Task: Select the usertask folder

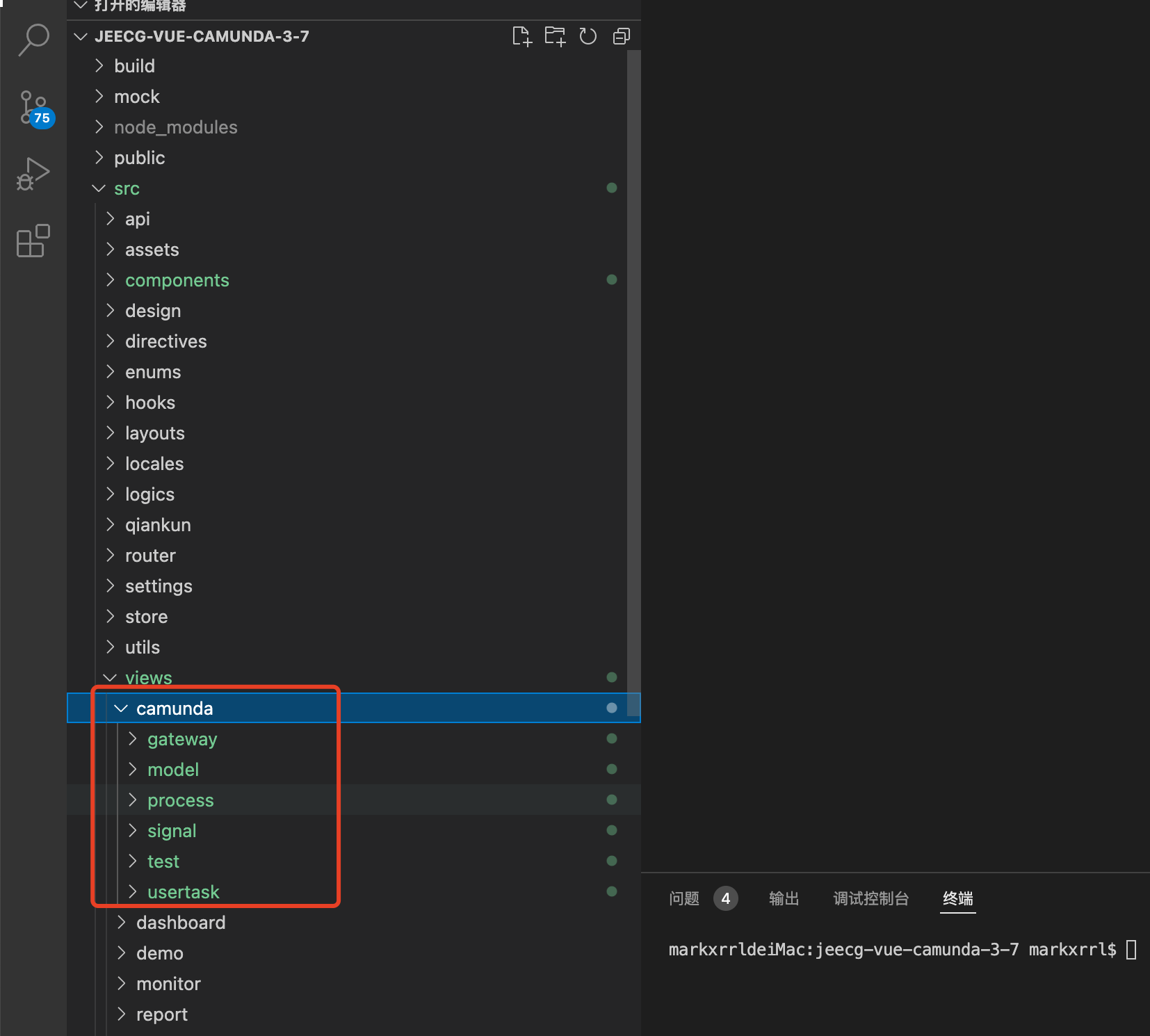Action: click(353, 892)
